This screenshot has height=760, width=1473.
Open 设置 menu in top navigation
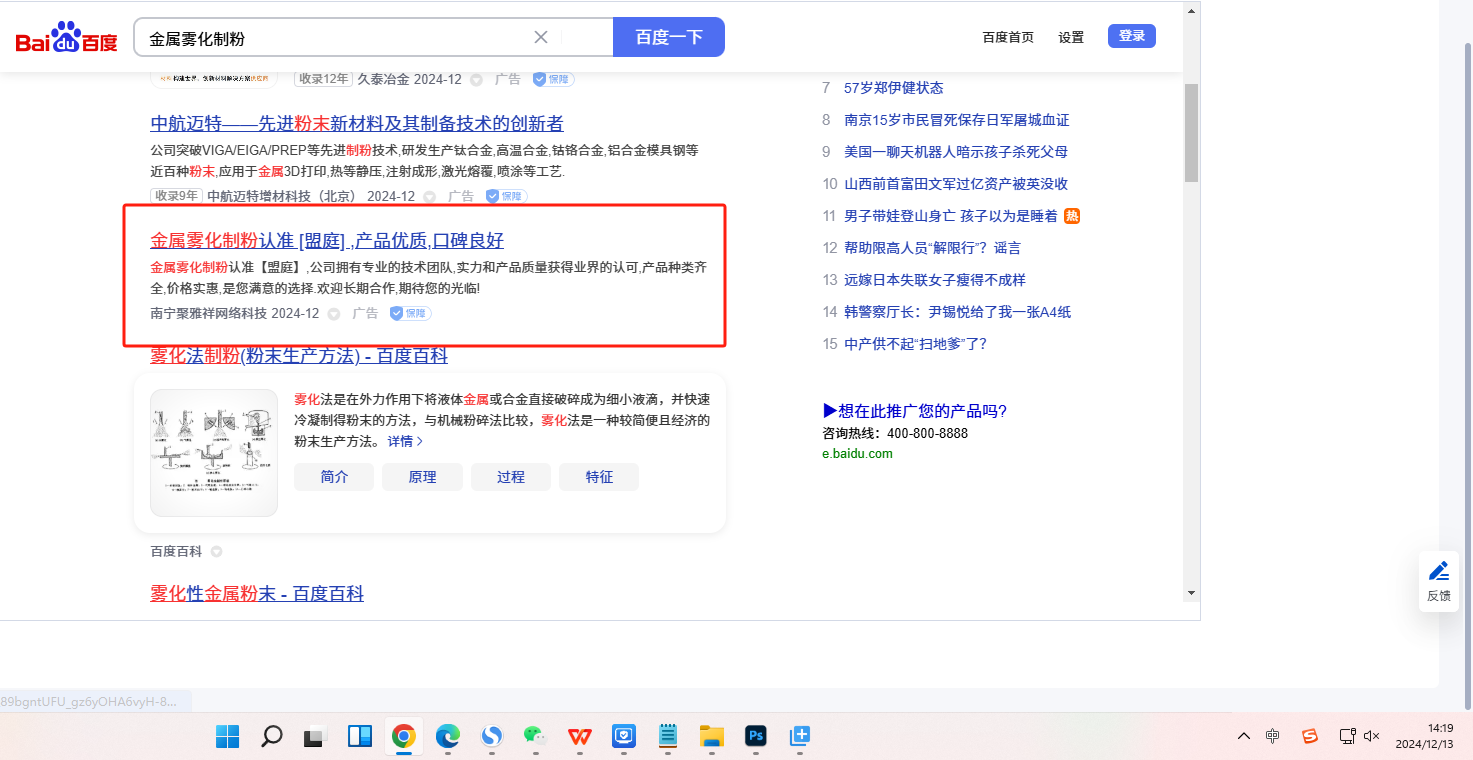coord(1071,37)
